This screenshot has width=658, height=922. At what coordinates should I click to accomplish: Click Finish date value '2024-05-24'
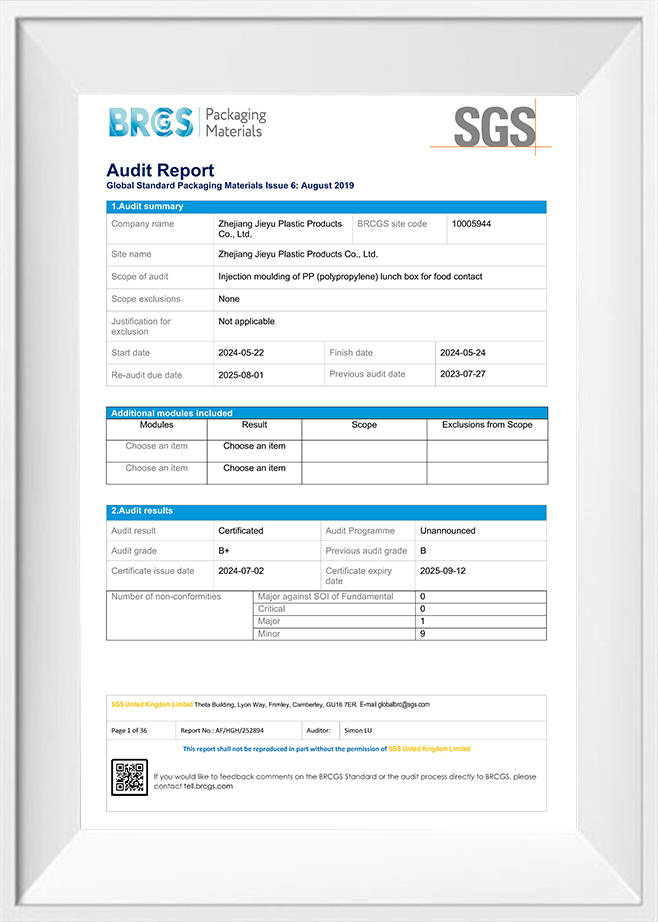463,353
